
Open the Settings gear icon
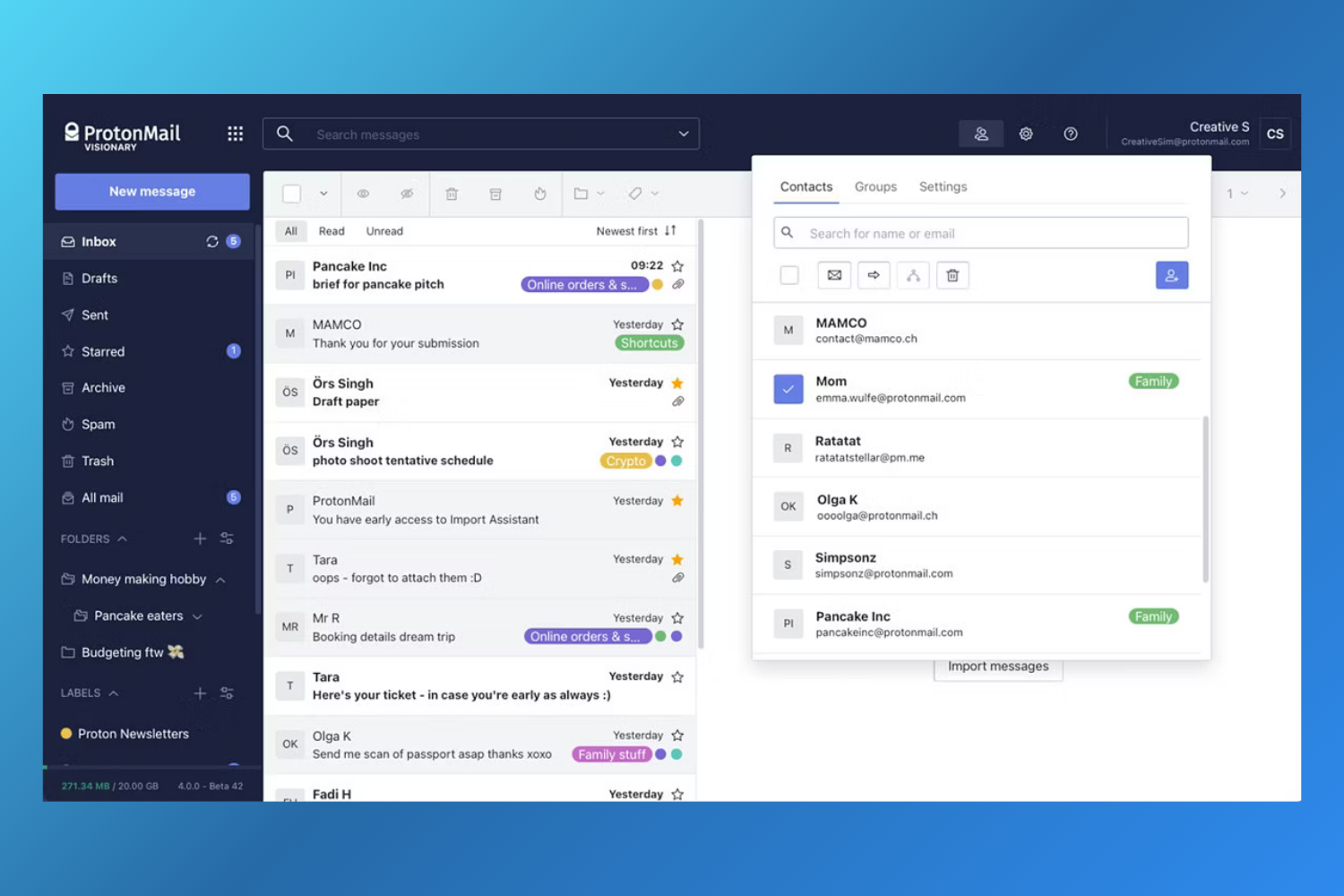[1026, 133]
